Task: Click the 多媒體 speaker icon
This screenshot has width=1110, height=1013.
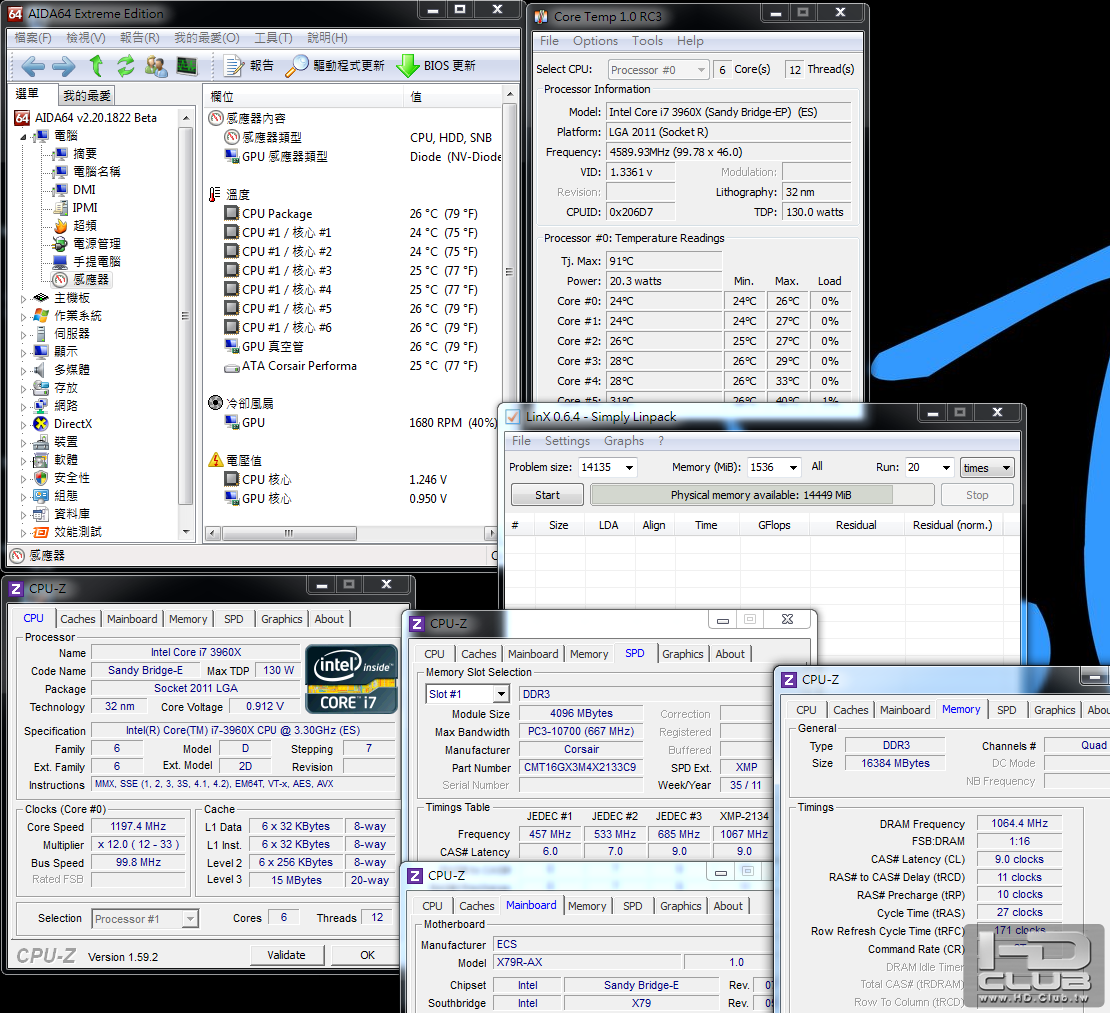Action: pos(41,370)
